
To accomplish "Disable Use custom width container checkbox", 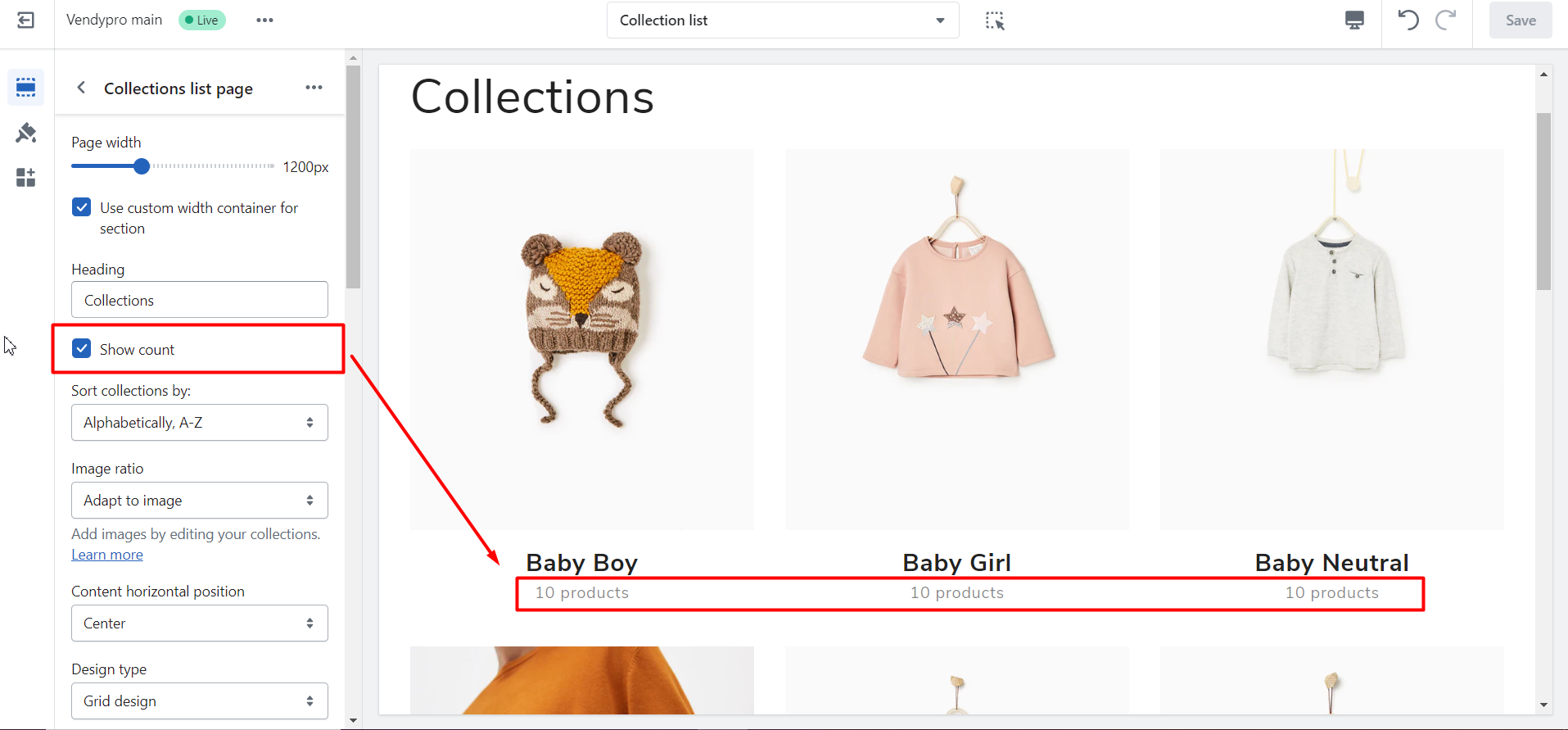I will click(x=82, y=207).
